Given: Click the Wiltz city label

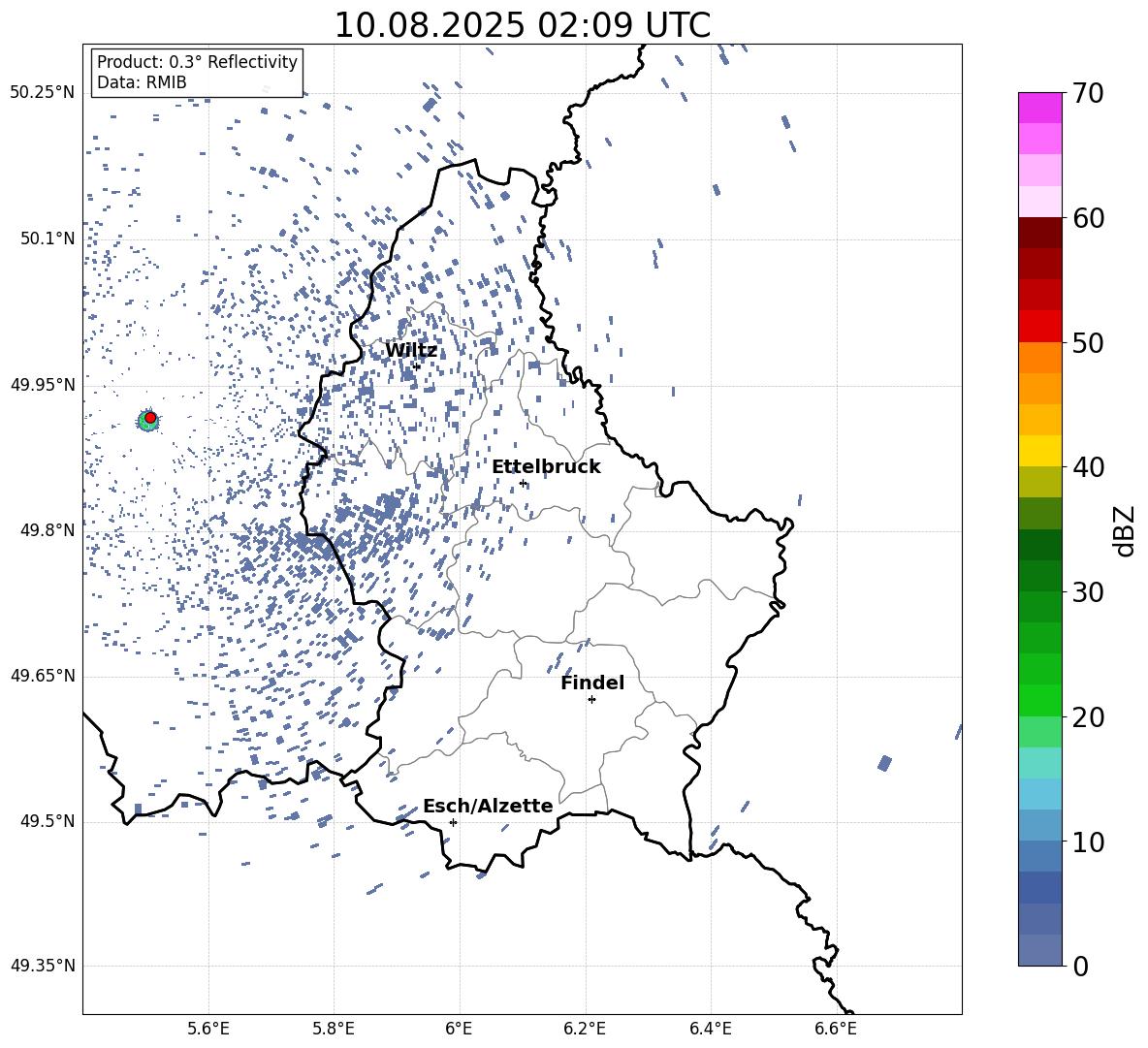Looking at the screenshot, I should pos(411,351).
